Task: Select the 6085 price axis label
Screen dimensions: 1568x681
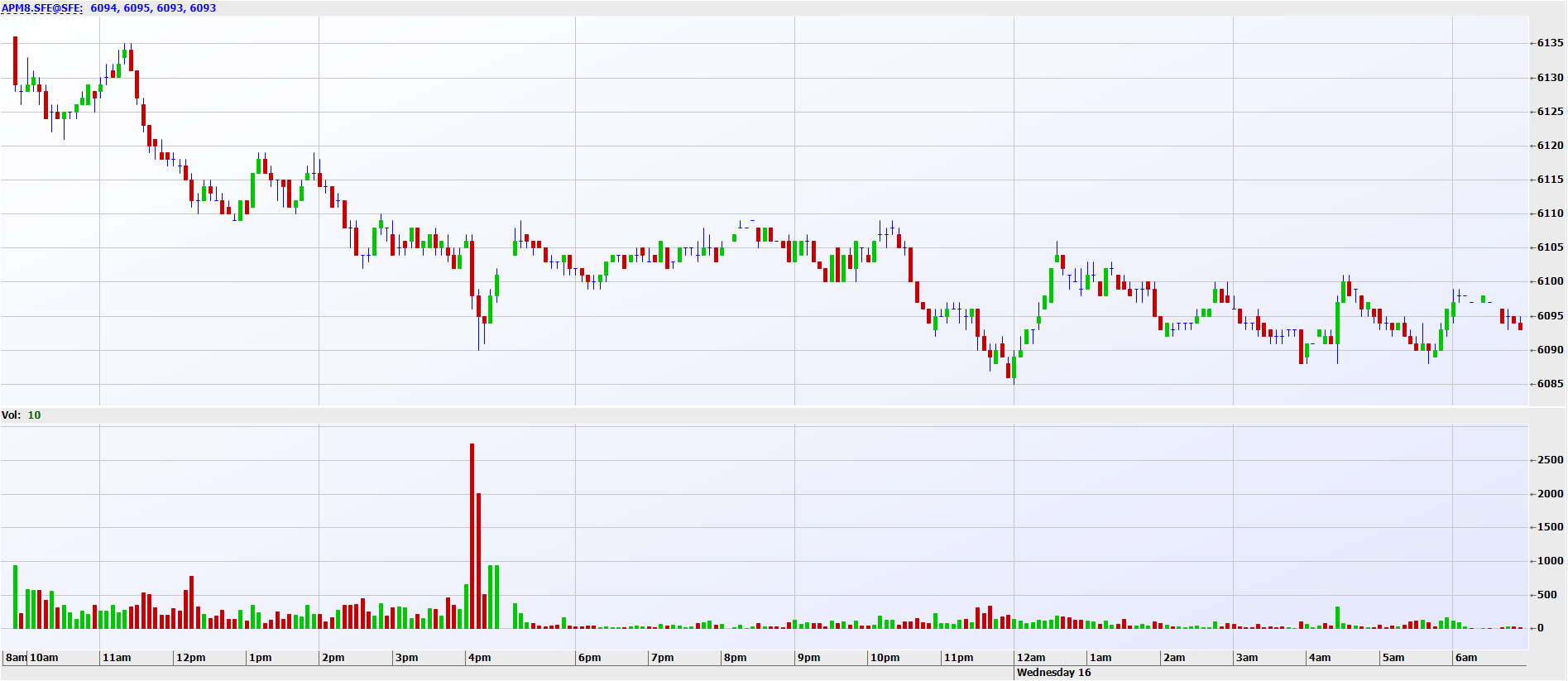Action: [x=1551, y=384]
